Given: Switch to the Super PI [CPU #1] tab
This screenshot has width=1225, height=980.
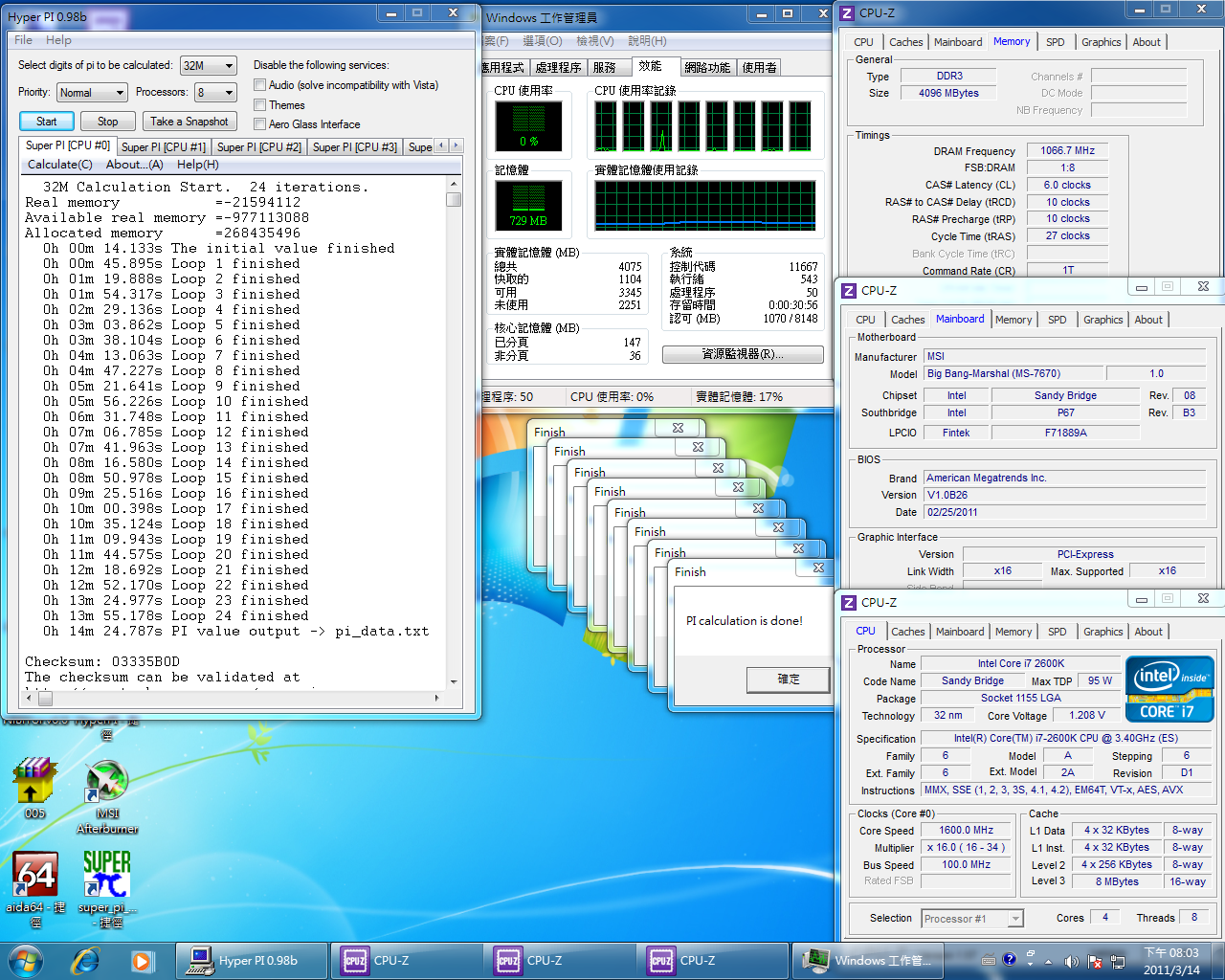Looking at the screenshot, I should point(164,147).
